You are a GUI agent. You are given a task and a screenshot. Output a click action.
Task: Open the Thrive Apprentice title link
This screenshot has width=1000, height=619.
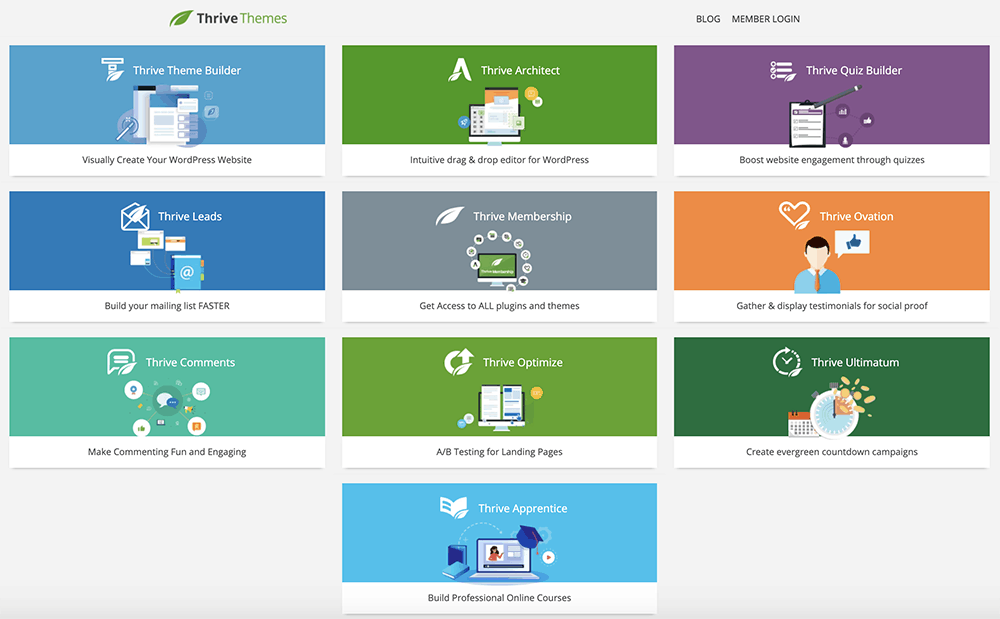click(x=523, y=508)
